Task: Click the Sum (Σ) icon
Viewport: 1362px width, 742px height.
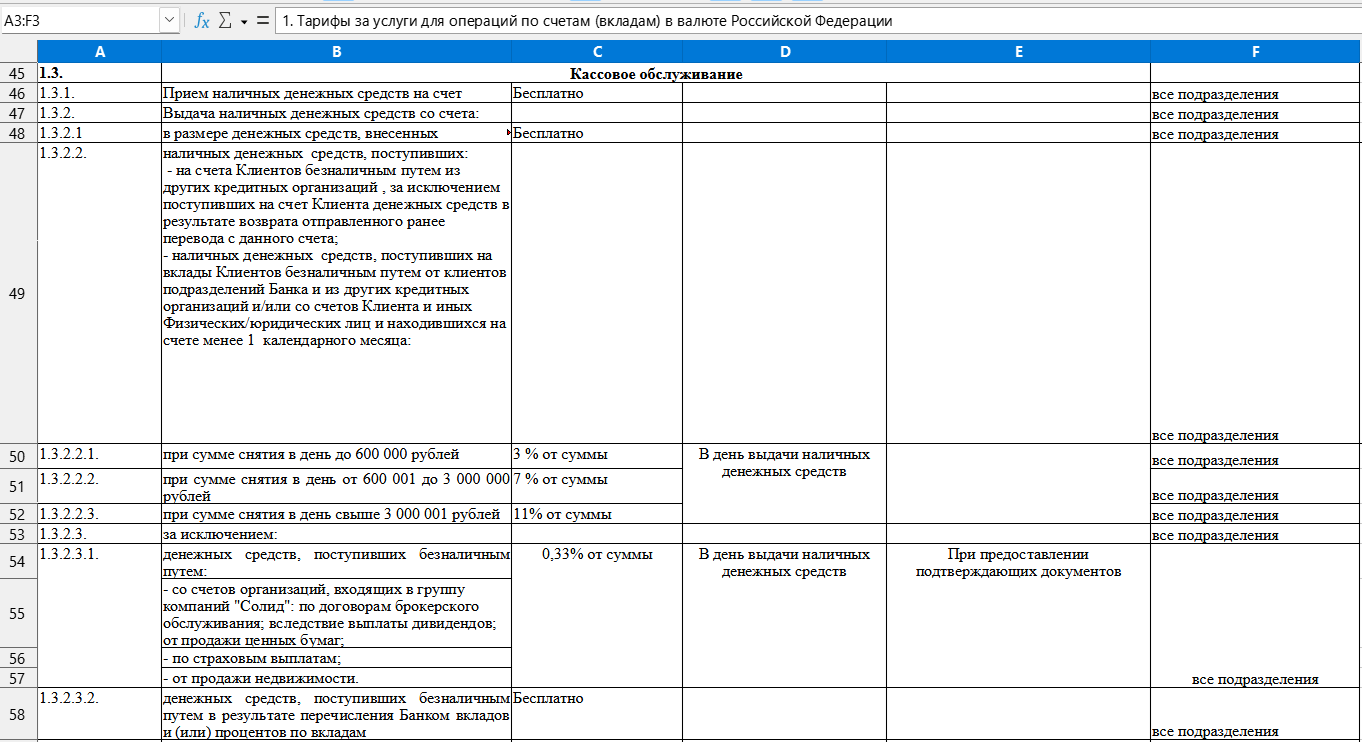Action: [x=225, y=20]
